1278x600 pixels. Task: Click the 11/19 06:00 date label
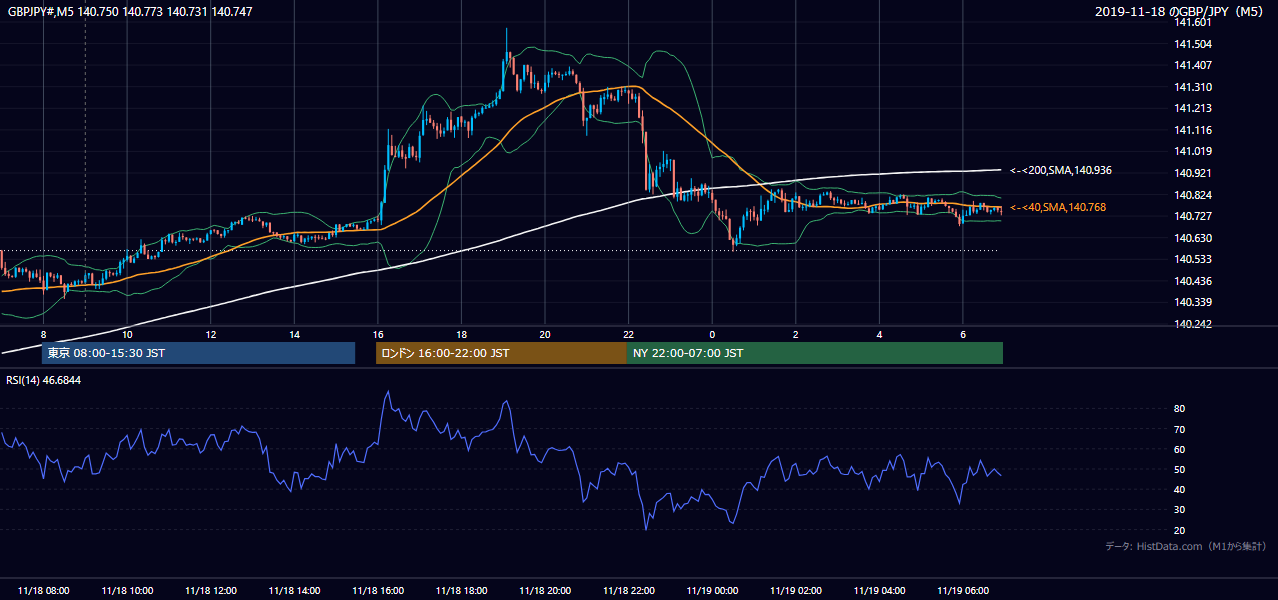click(x=963, y=590)
